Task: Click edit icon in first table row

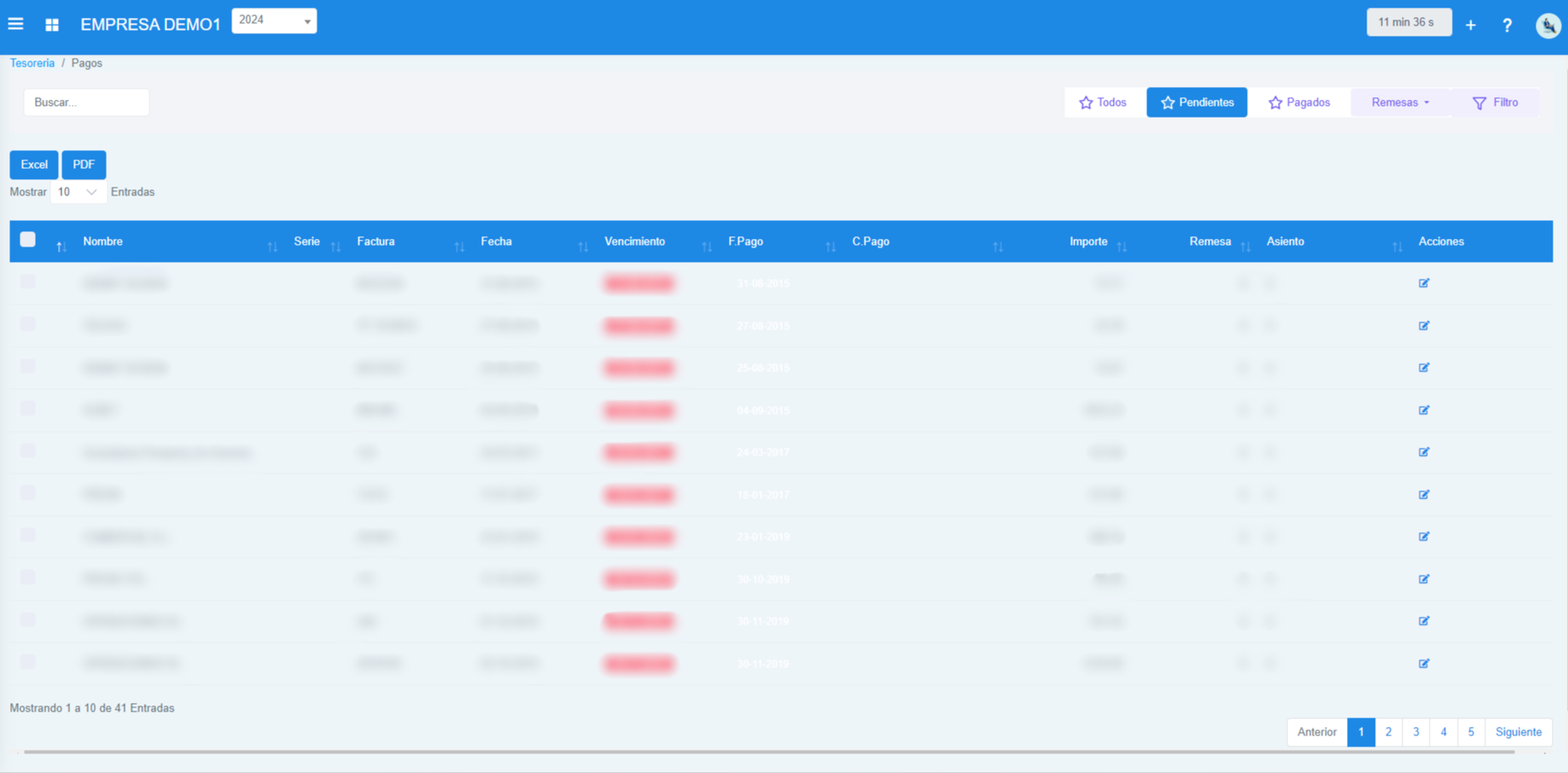Action: (x=1424, y=283)
